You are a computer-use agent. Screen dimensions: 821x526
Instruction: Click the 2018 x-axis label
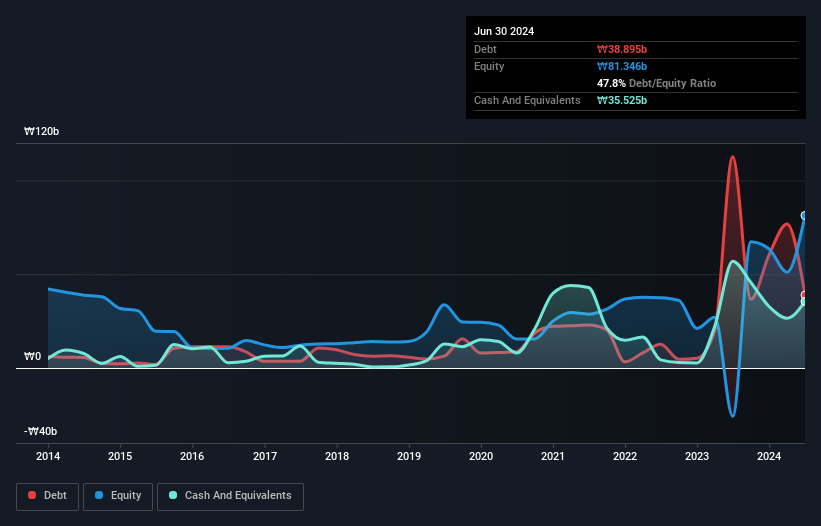click(337, 456)
